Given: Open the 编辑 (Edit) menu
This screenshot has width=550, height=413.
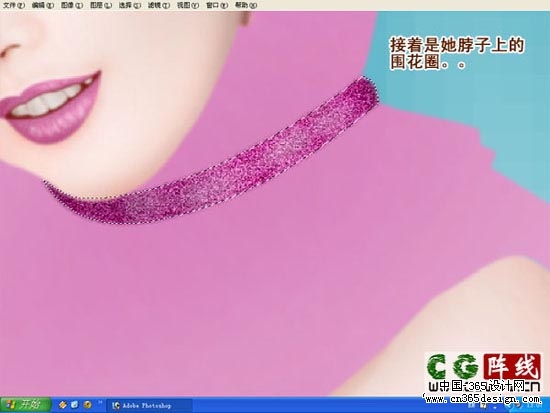Looking at the screenshot, I should 42,5.
